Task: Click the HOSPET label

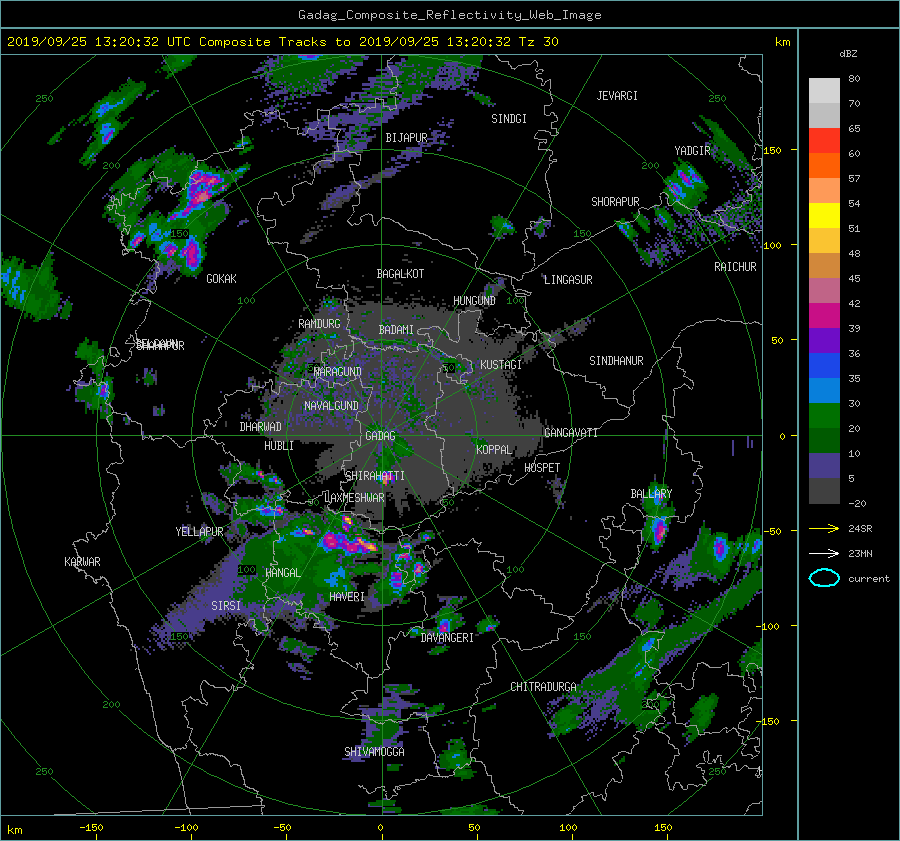Action: point(542,468)
